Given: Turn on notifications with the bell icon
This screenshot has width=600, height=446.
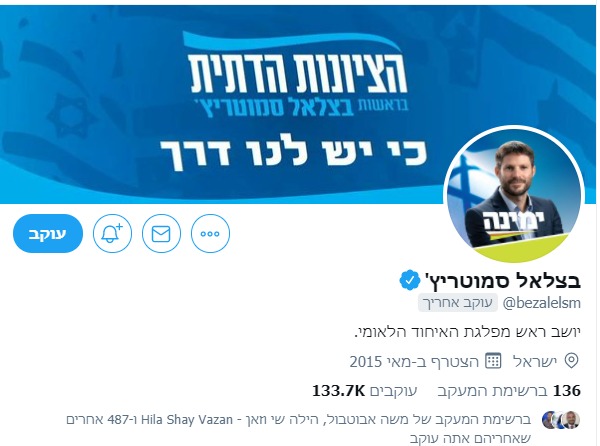Looking at the screenshot, I should (112, 233).
